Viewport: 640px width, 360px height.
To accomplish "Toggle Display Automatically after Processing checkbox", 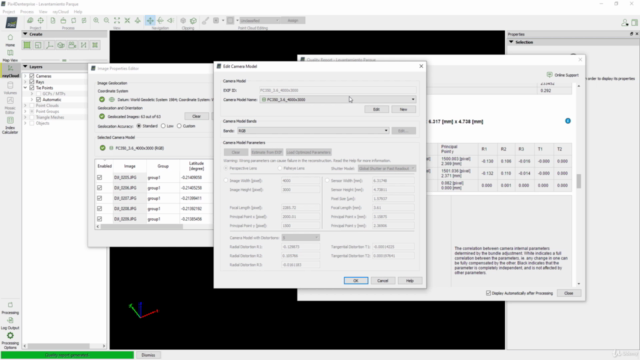I will pos(488,293).
